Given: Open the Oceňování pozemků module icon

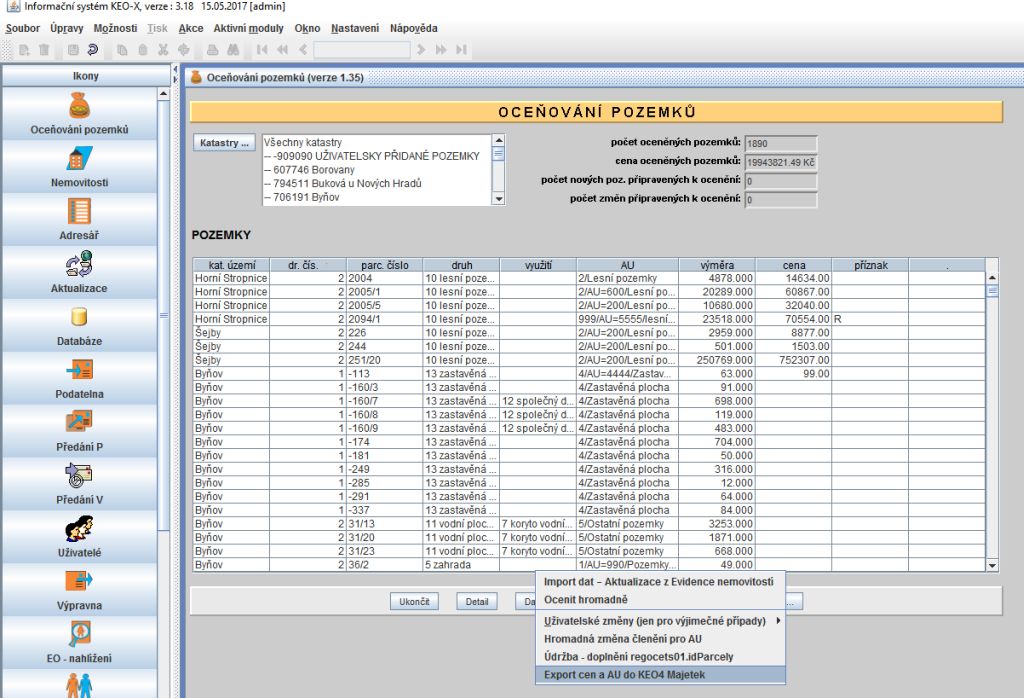Looking at the screenshot, I should coord(79,105).
